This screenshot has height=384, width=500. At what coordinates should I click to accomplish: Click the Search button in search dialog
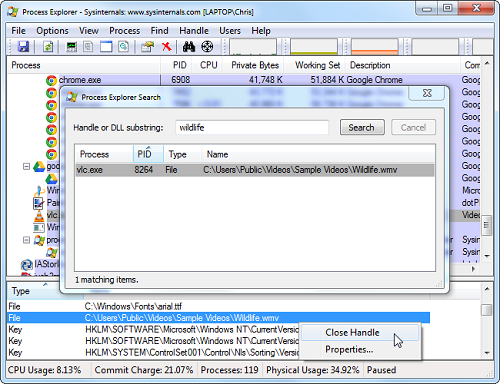pos(362,127)
